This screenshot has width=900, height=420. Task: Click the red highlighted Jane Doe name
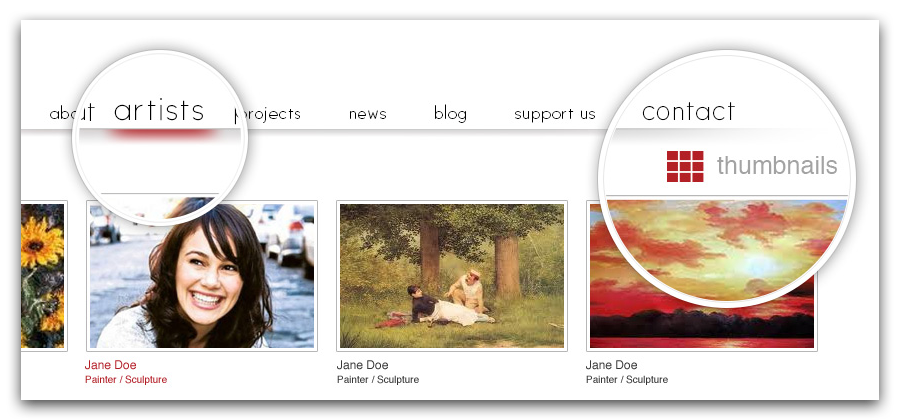point(111,365)
